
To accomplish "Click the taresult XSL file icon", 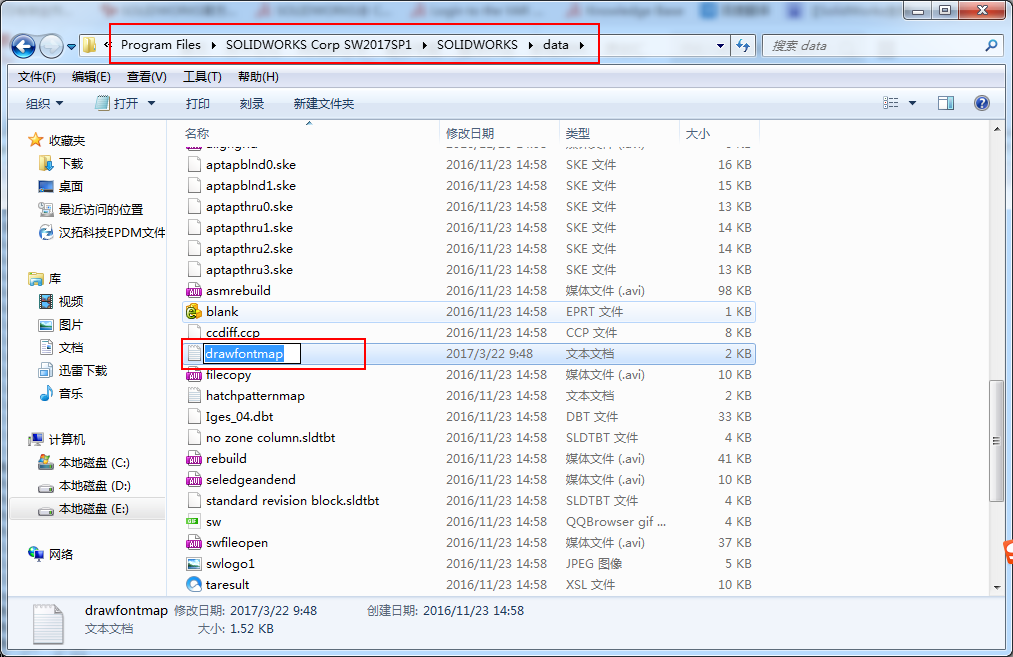I will (194, 585).
